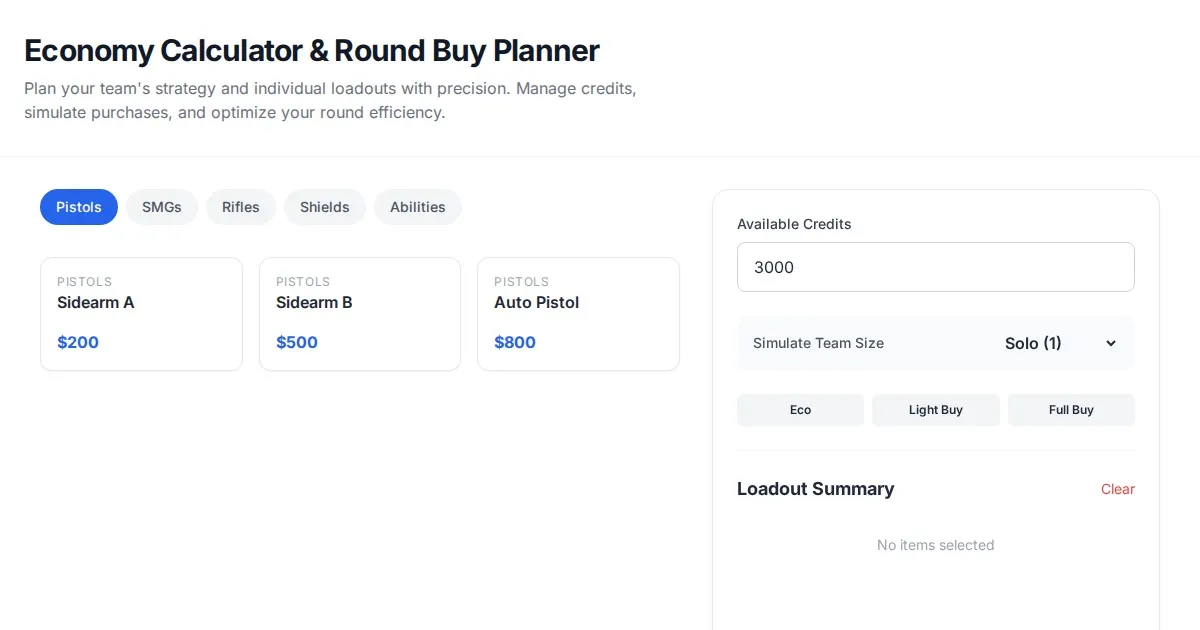Viewport: 1200px width, 630px height.
Task: Click the $200 price on Sidearm A
Action: (x=78, y=342)
